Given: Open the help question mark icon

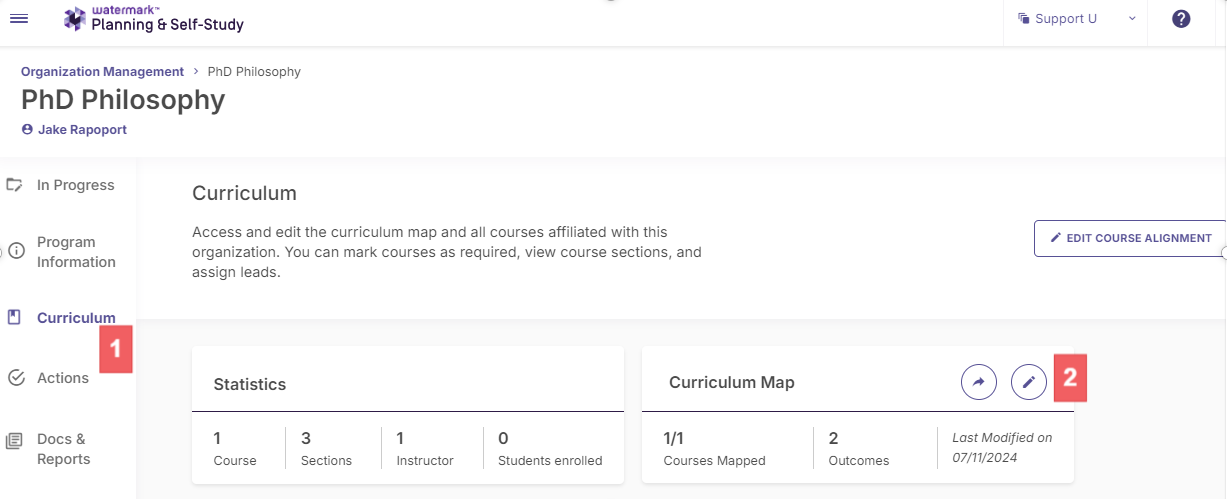Looking at the screenshot, I should pos(1181,18).
